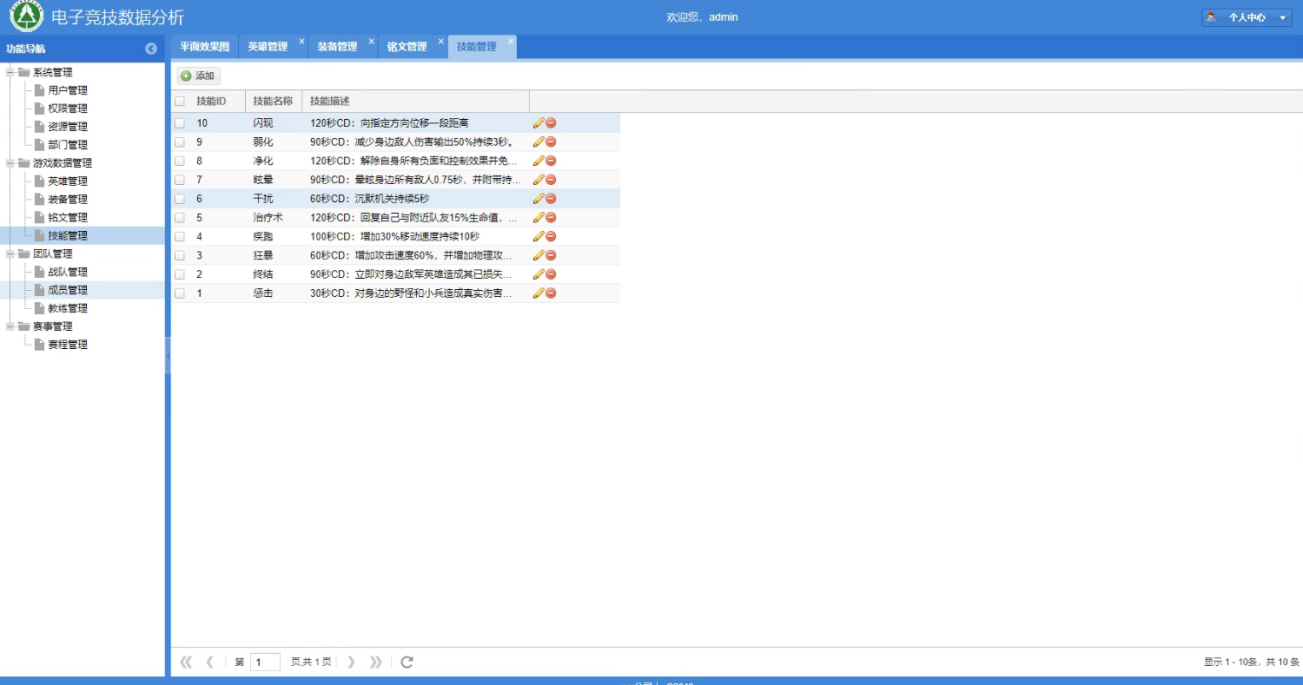Click the 添加 button to add a skill

[x=198, y=76]
